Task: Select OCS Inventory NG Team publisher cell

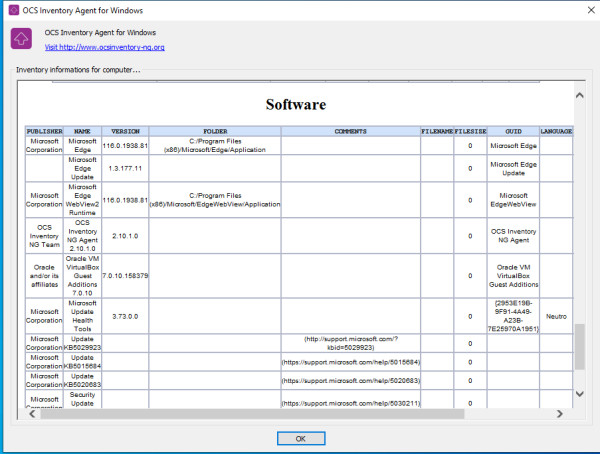Action: tap(44, 236)
